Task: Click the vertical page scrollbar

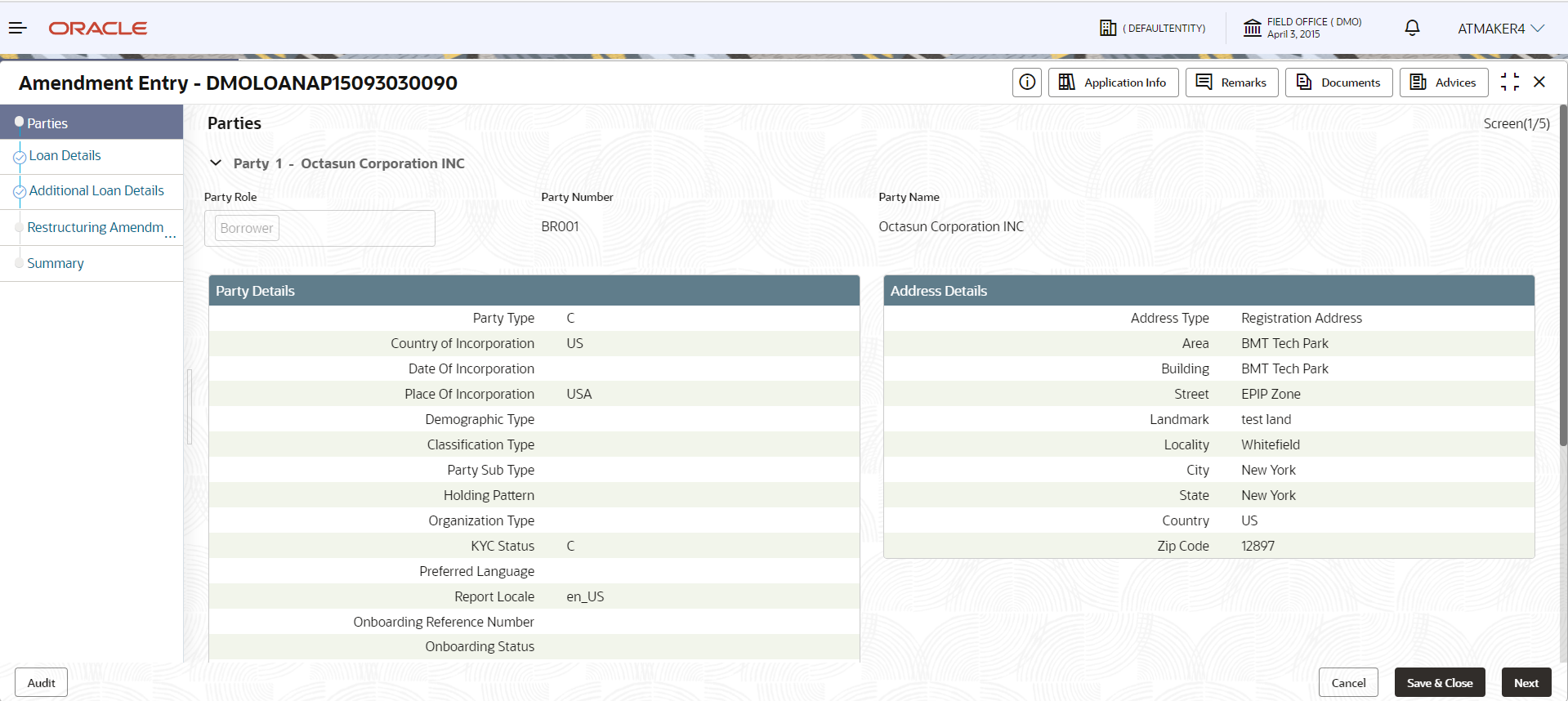Action: 1563,275
